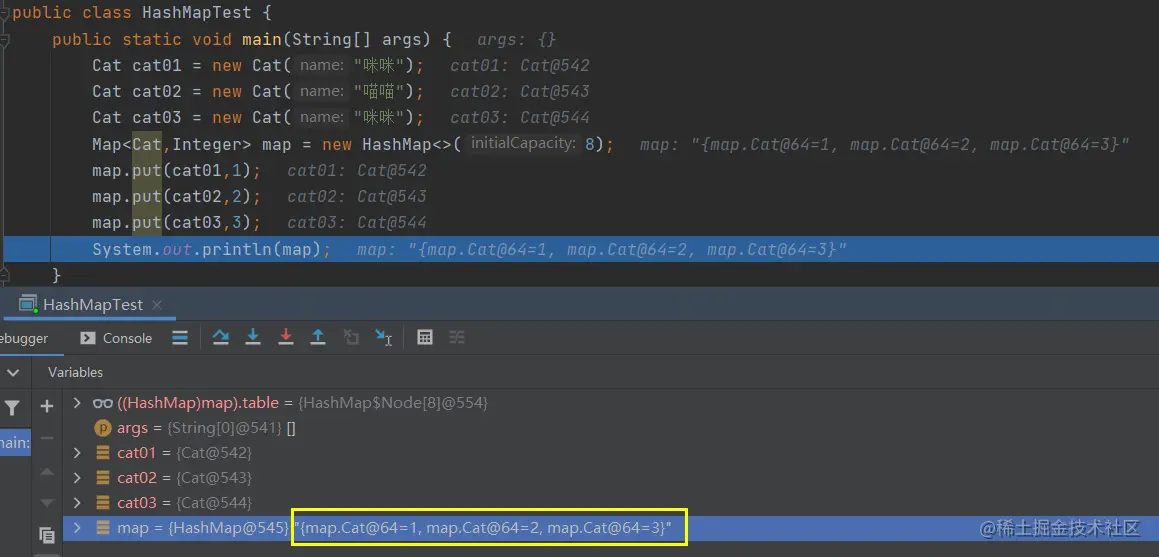Click the map.put(cat03,3) code line
Screen dimensions: 1159x557
coord(176,223)
